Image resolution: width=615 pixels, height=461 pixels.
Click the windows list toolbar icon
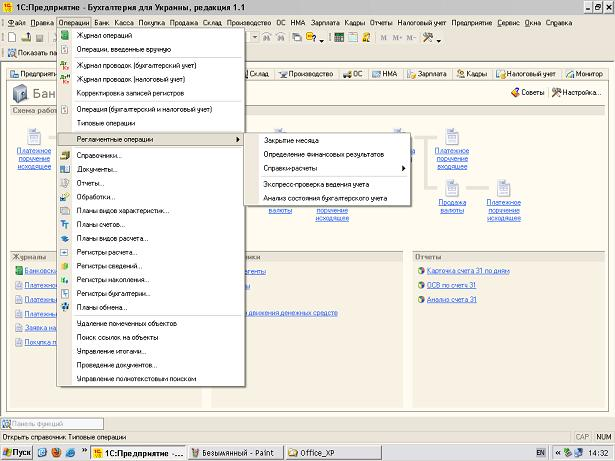pyautogui.click(x=297, y=38)
